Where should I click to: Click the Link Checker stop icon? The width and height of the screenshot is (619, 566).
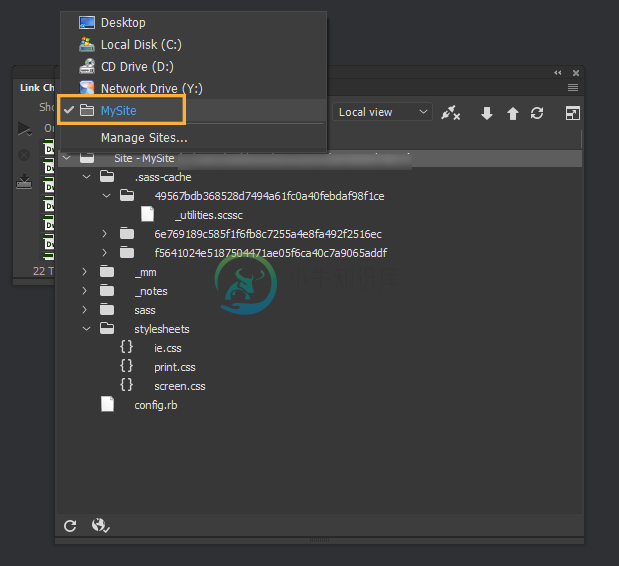[x=24, y=155]
